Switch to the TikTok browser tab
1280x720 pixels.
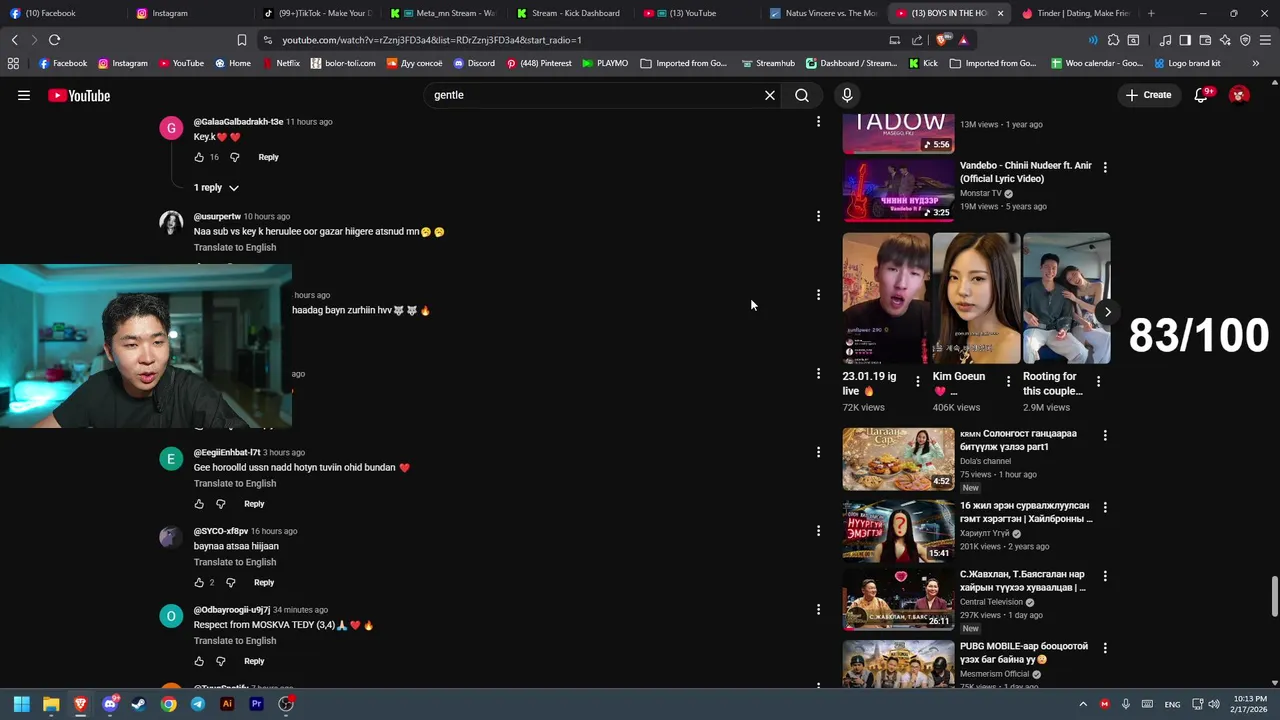(x=318, y=13)
